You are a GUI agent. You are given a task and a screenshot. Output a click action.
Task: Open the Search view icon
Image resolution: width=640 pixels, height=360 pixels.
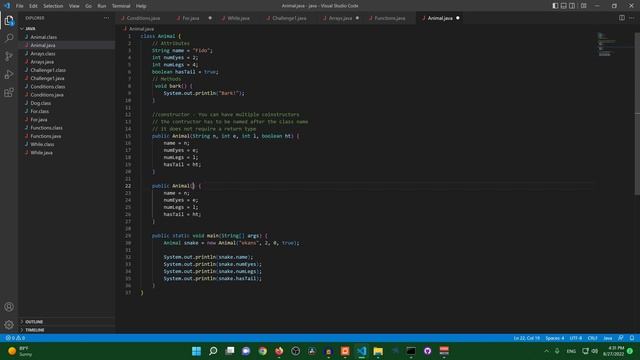point(9,38)
